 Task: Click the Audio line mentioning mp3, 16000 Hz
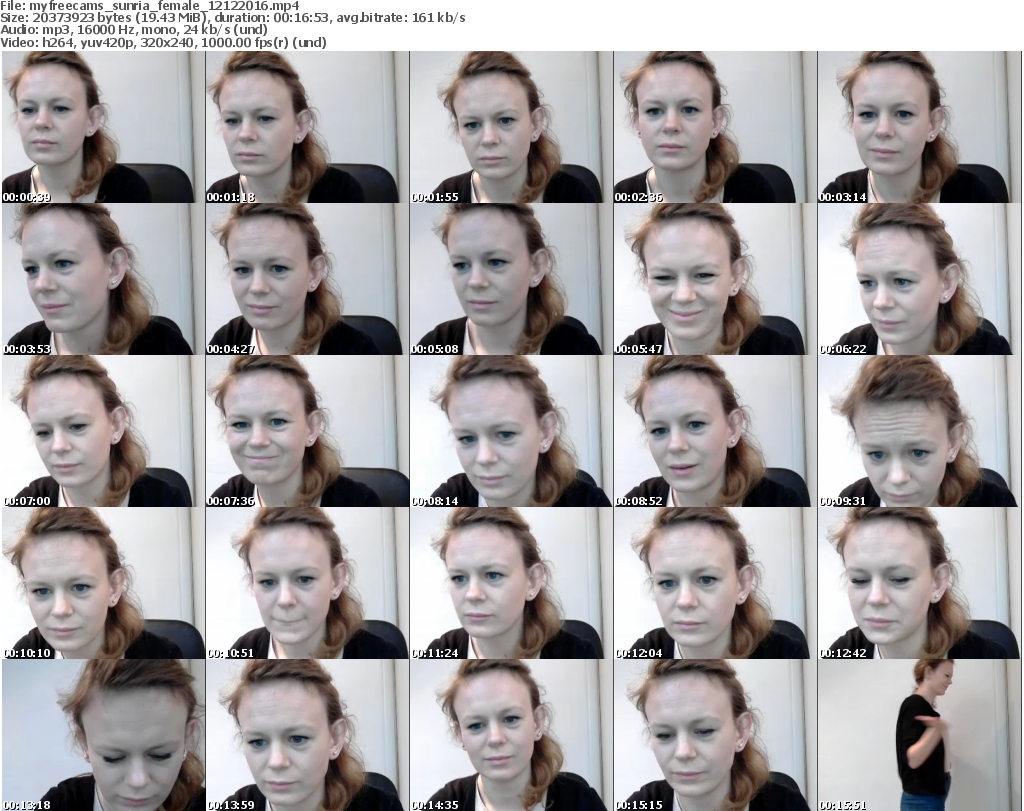(x=134, y=30)
